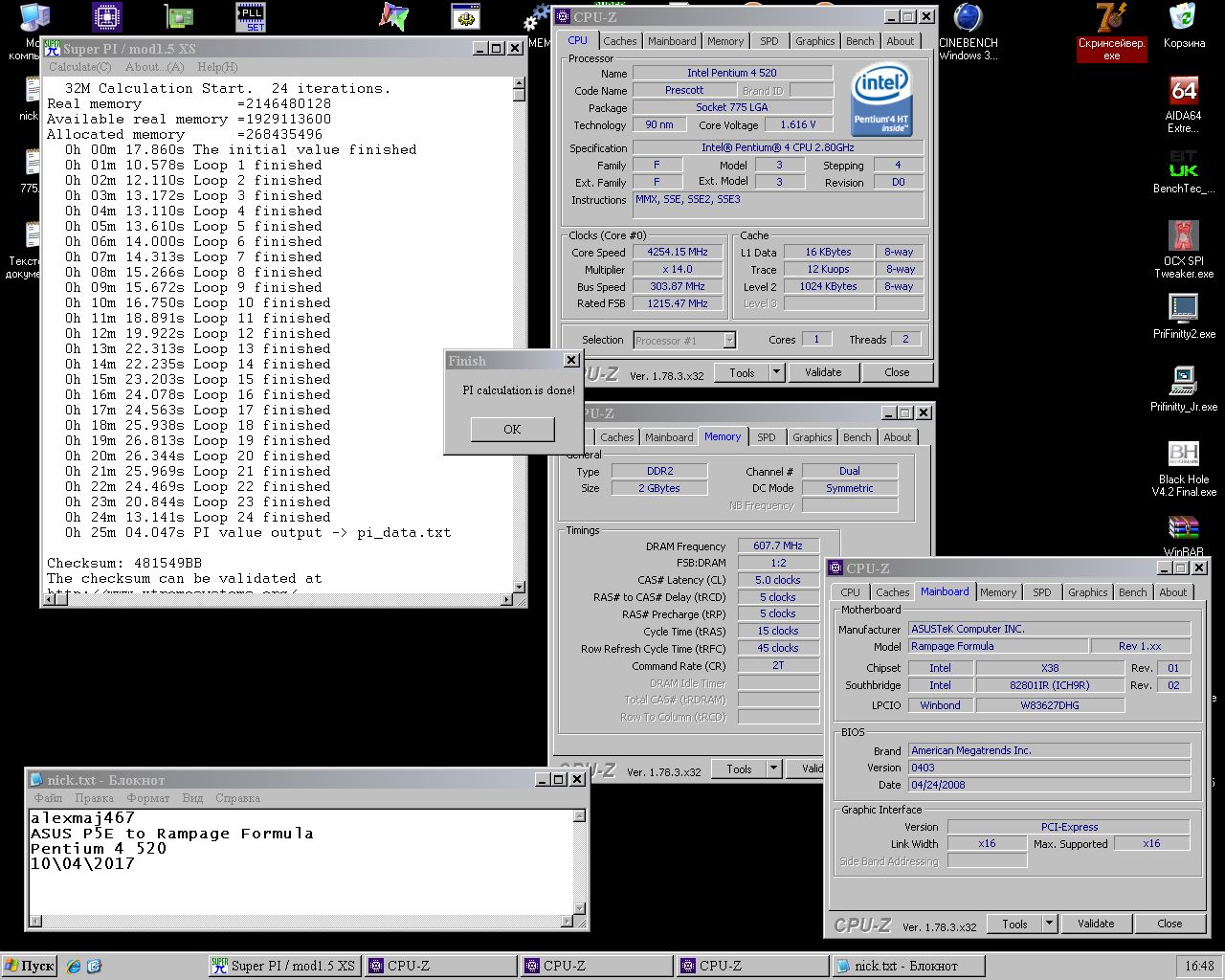The image size is (1225, 980).
Task: Click the nick.txt Notepad title bar icon
Action: [x=36, y=779]
